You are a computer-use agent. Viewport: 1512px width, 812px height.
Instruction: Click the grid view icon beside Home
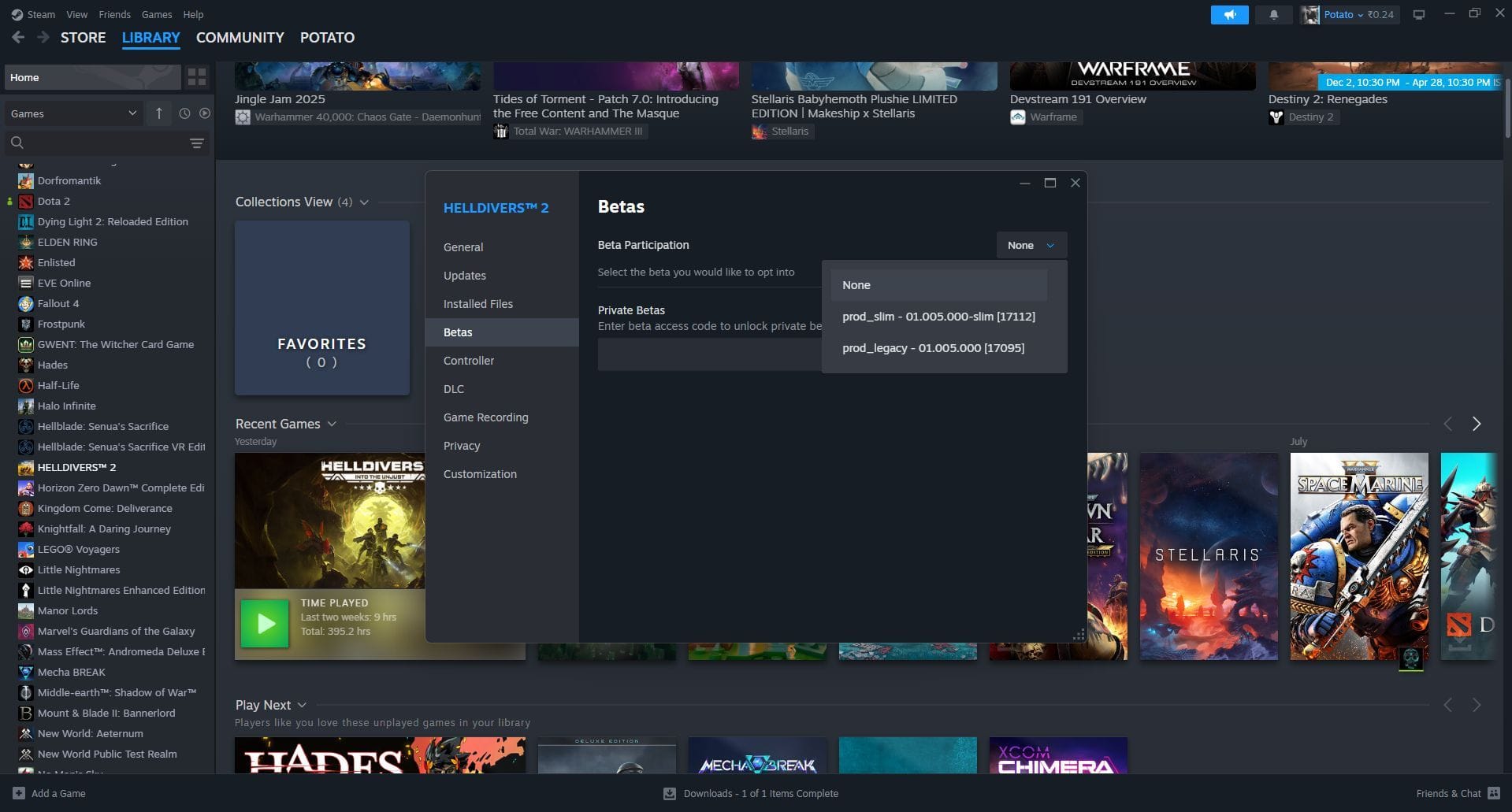point(196,76)
